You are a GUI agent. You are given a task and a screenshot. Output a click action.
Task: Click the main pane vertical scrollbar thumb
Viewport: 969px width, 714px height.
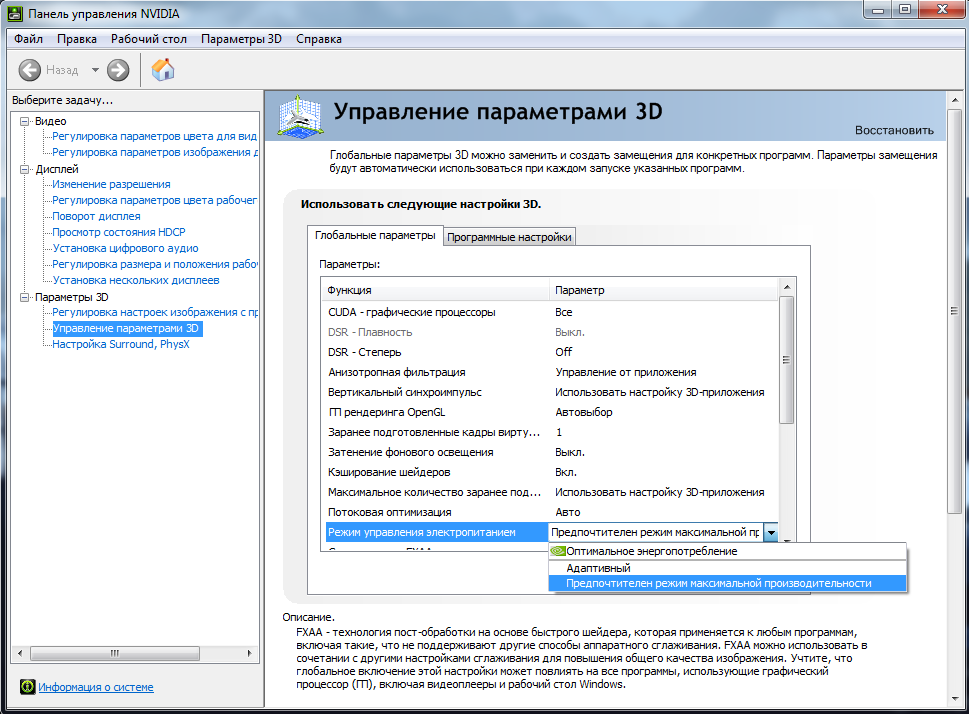pos(955,310)
